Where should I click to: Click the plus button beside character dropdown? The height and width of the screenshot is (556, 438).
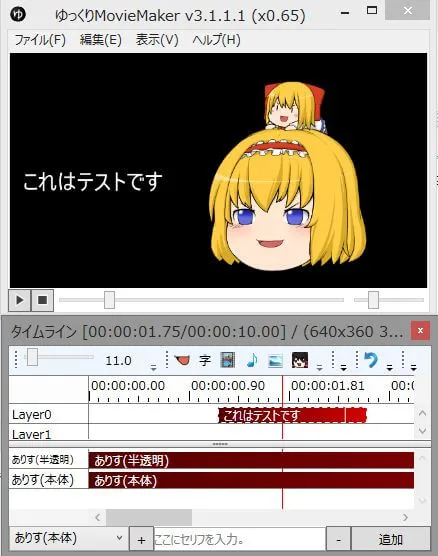pyautogui.click(x=141, y=539)
